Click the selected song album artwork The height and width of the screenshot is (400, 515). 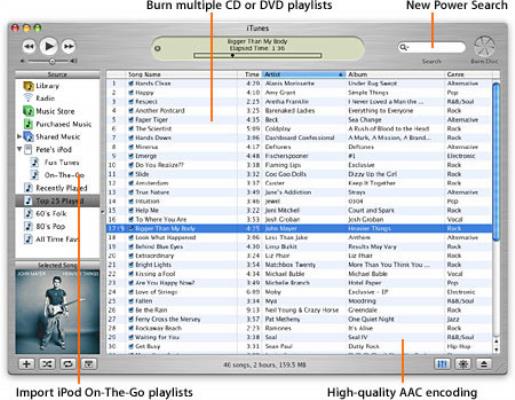click(57, 311)
